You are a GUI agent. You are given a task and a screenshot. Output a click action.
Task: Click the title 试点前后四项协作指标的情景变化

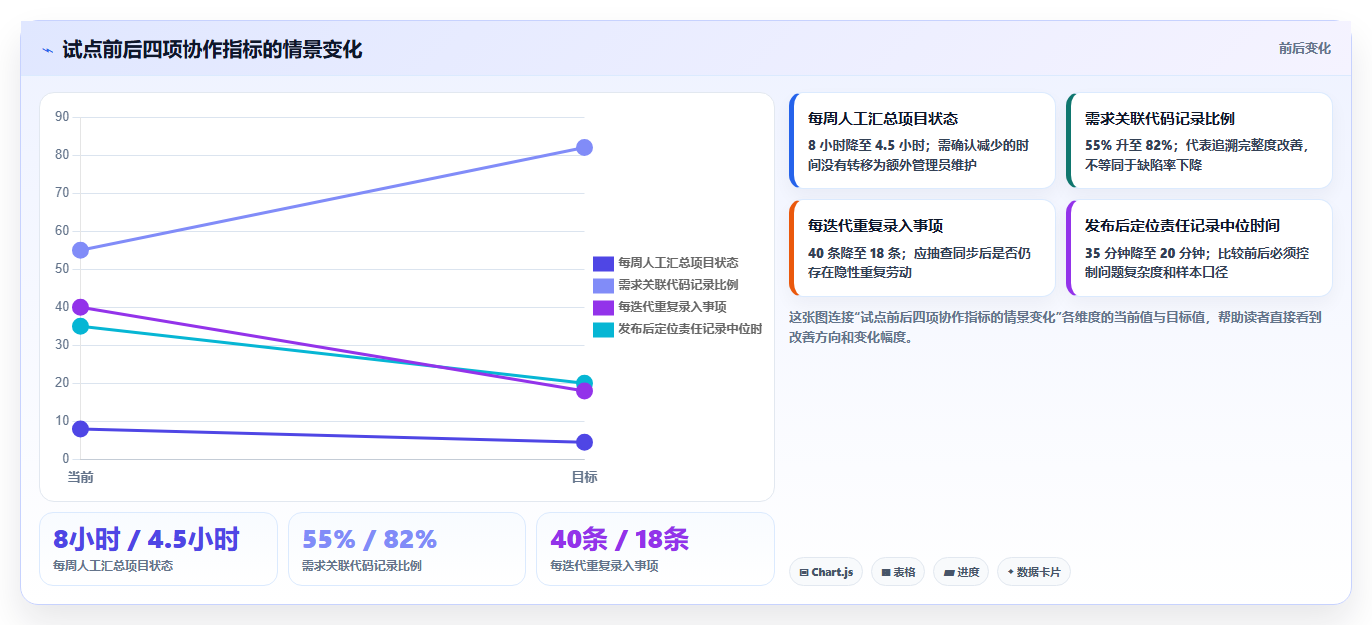(x=212, y=49)
